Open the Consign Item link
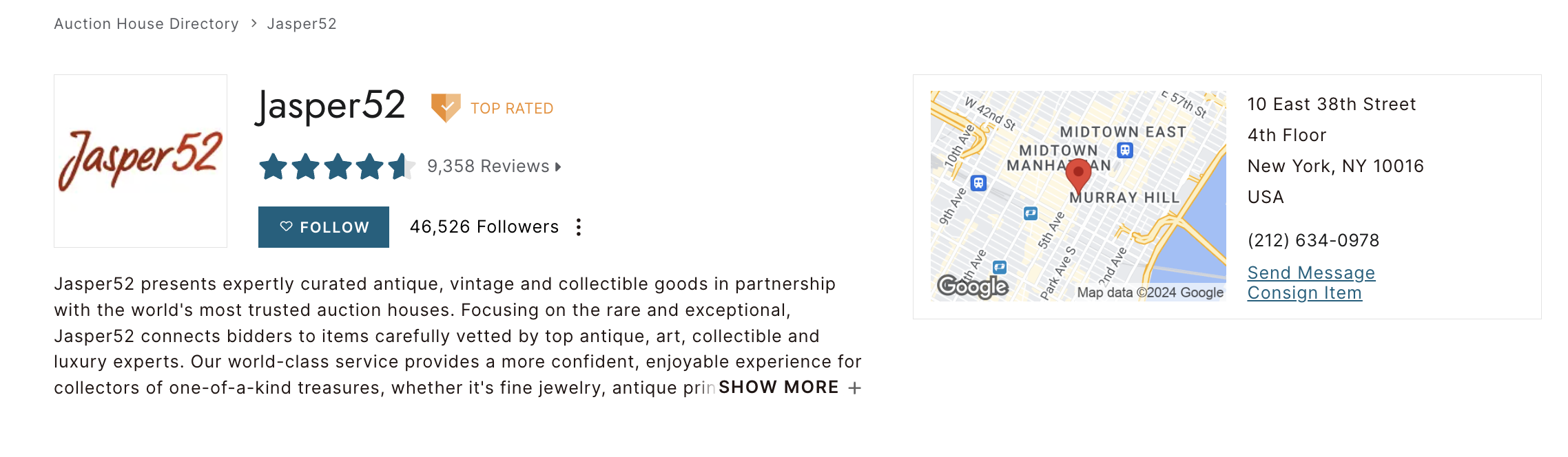Viewport: 1568px width, 457px height. [x=1305, y=293]
